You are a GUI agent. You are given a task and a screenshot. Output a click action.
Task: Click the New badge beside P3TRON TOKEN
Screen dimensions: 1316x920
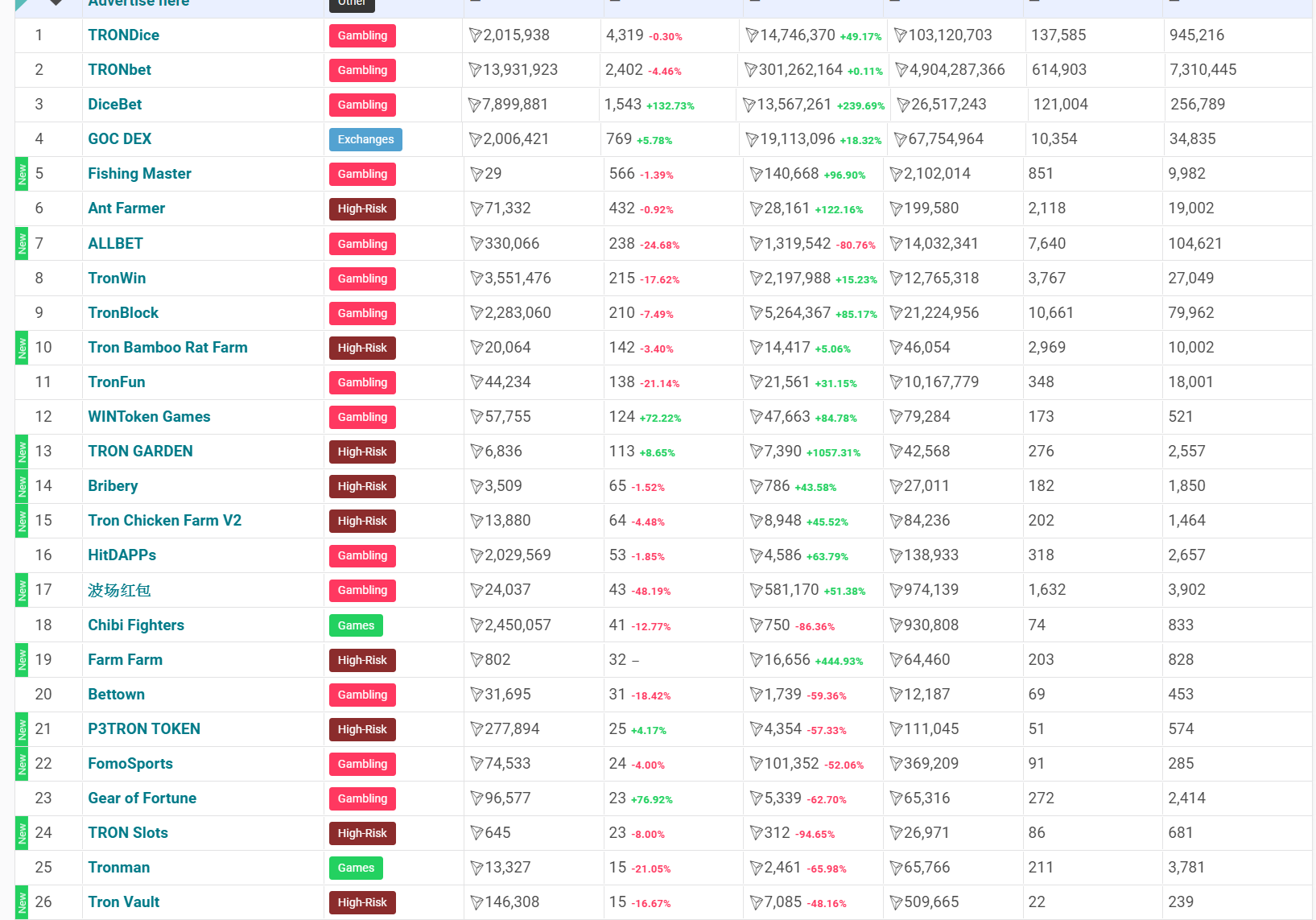point(22,729)
